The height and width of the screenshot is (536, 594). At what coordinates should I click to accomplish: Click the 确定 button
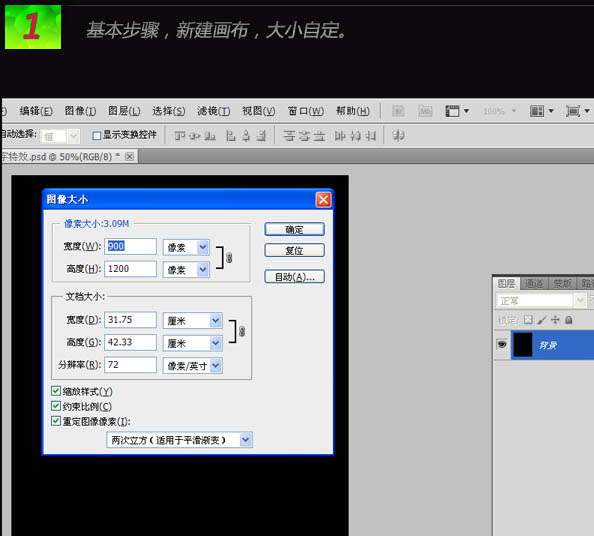click(294, 229)
